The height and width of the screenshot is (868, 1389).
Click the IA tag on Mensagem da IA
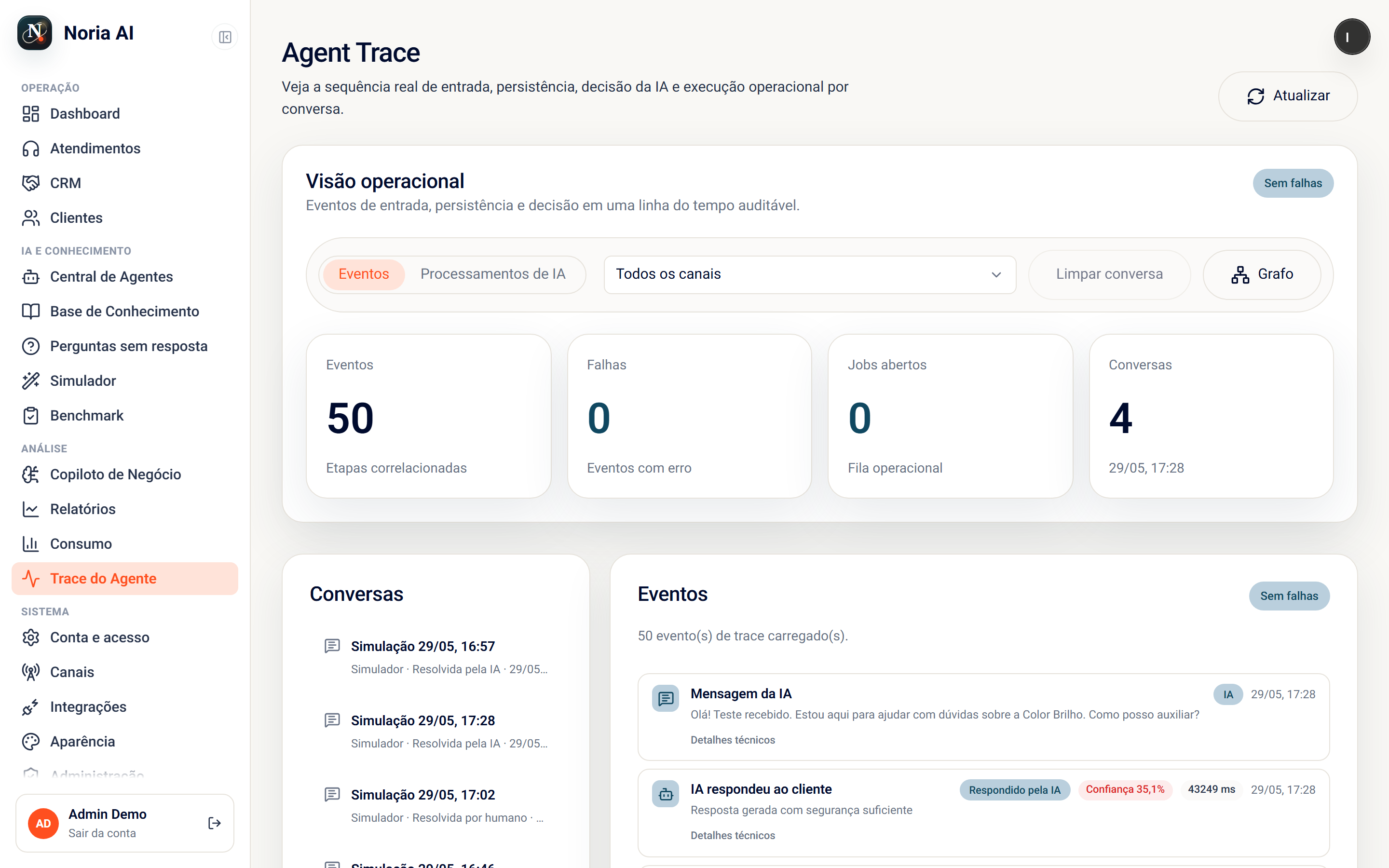click(x=1228, y=694)
